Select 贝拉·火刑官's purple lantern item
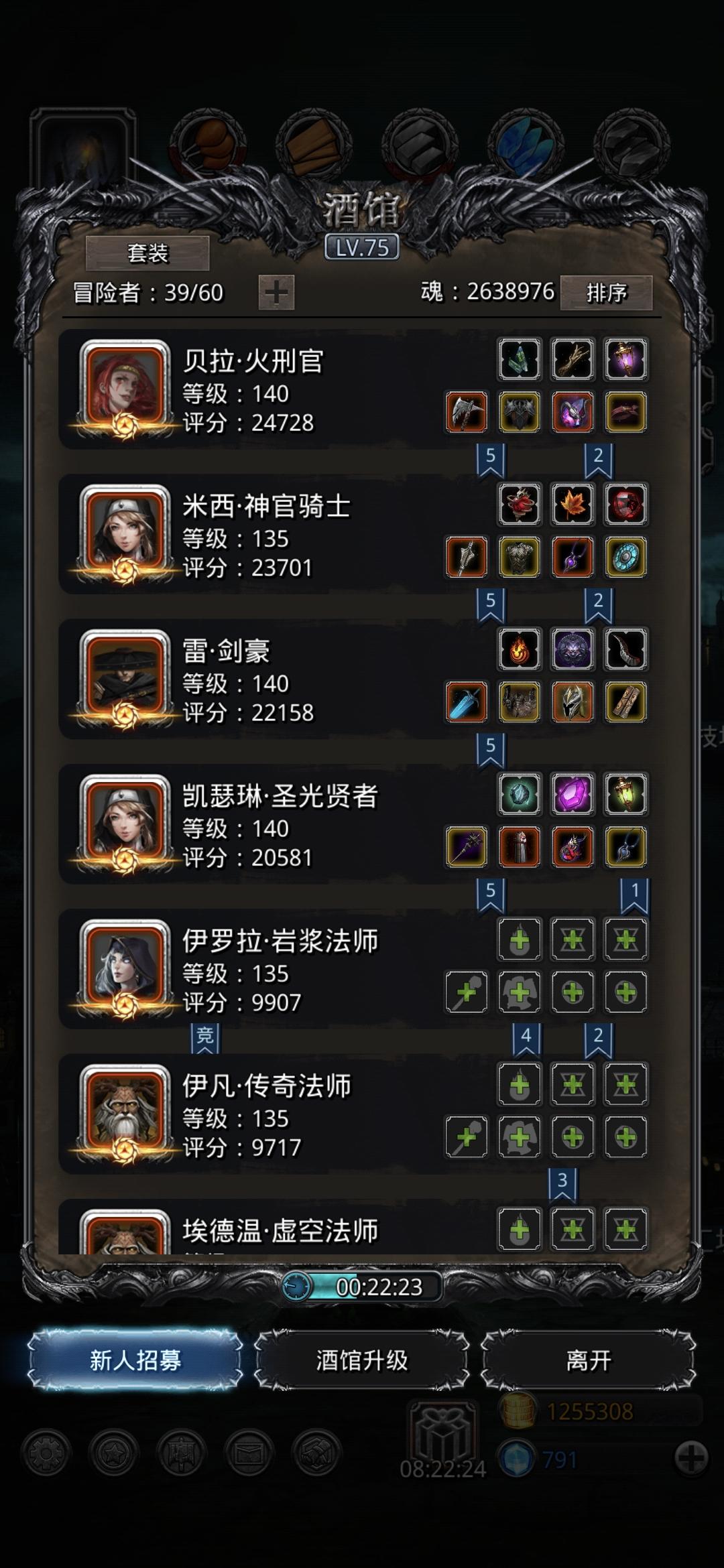 tap(625, 359)
